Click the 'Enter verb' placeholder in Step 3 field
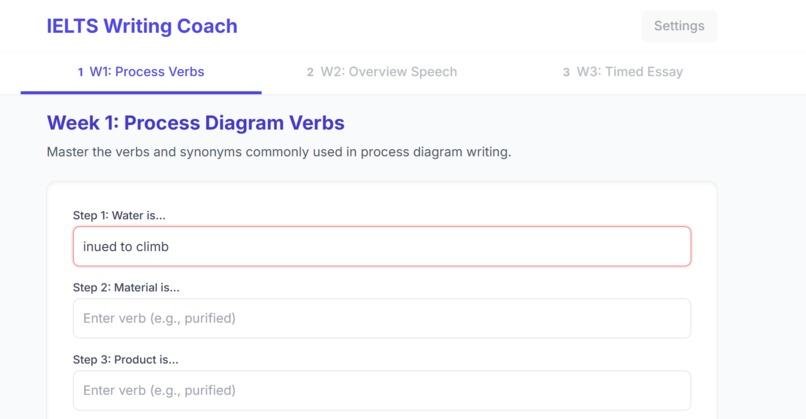The width and height of the screenshot is (806, 419). tap(115, 391)
